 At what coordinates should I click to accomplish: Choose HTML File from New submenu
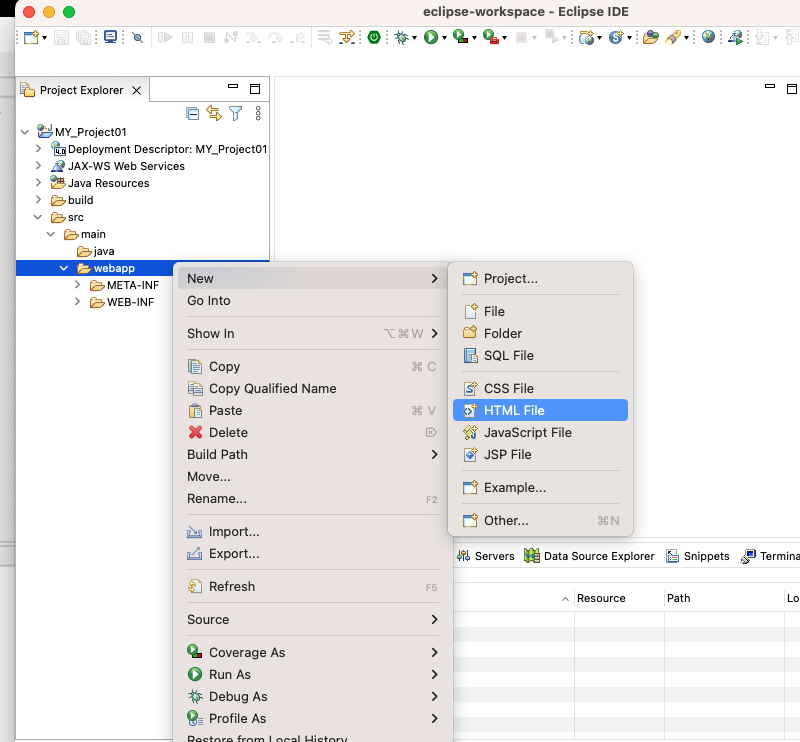click(x=540, y=410)
